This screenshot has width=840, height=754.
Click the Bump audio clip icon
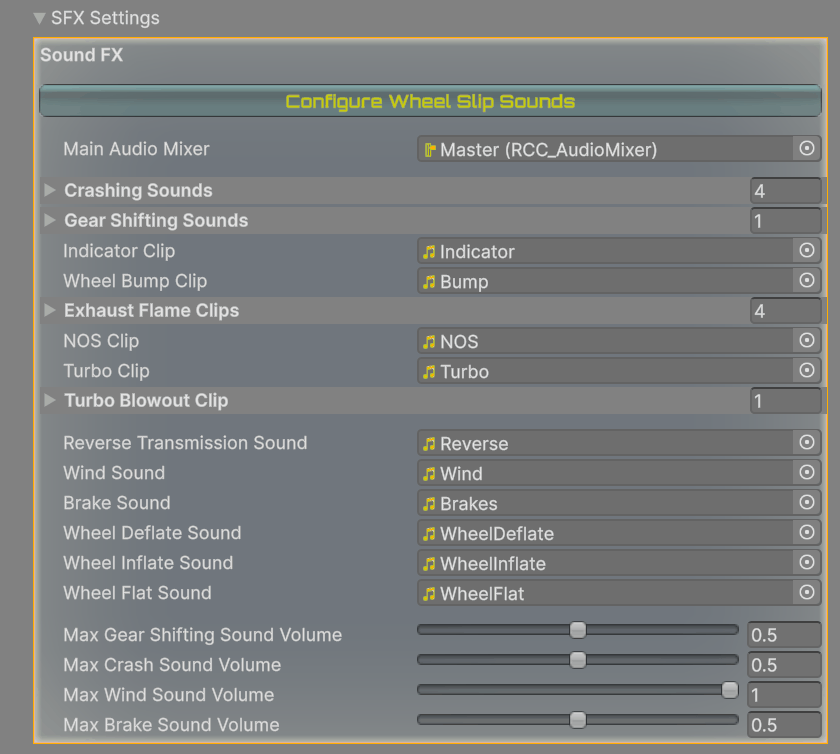429,282
